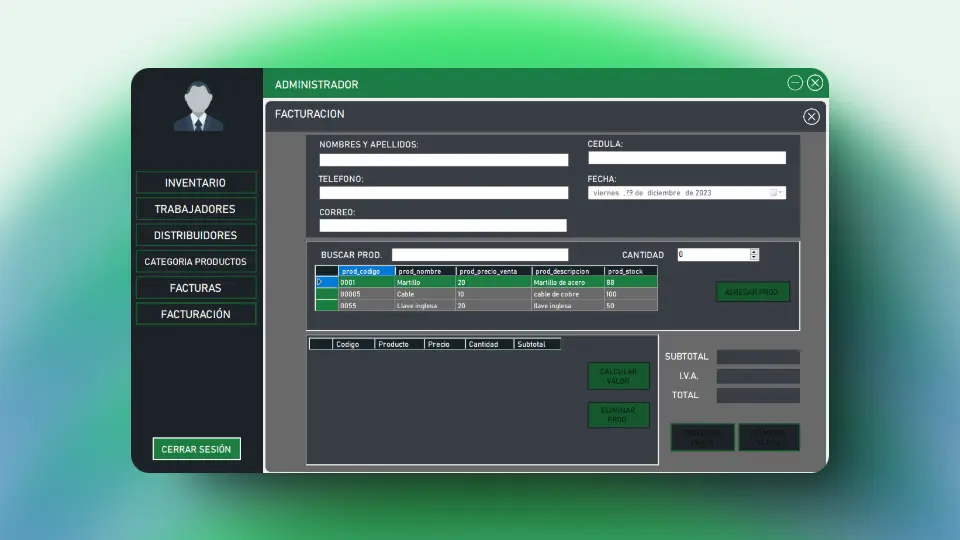
Task: Click the Martillo de acero description cell
Action: point(568,282)
